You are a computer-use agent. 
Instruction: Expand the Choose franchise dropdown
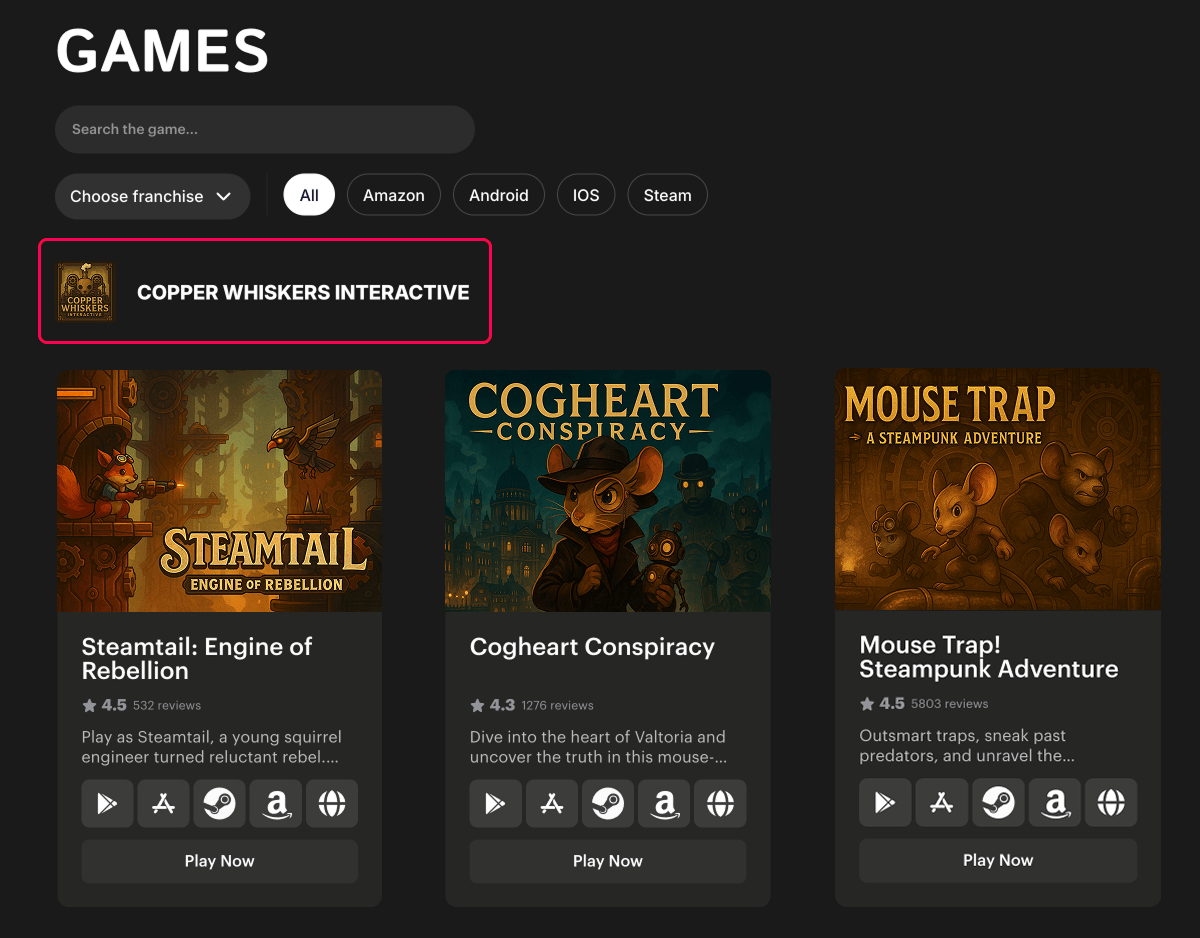(152, 196)
